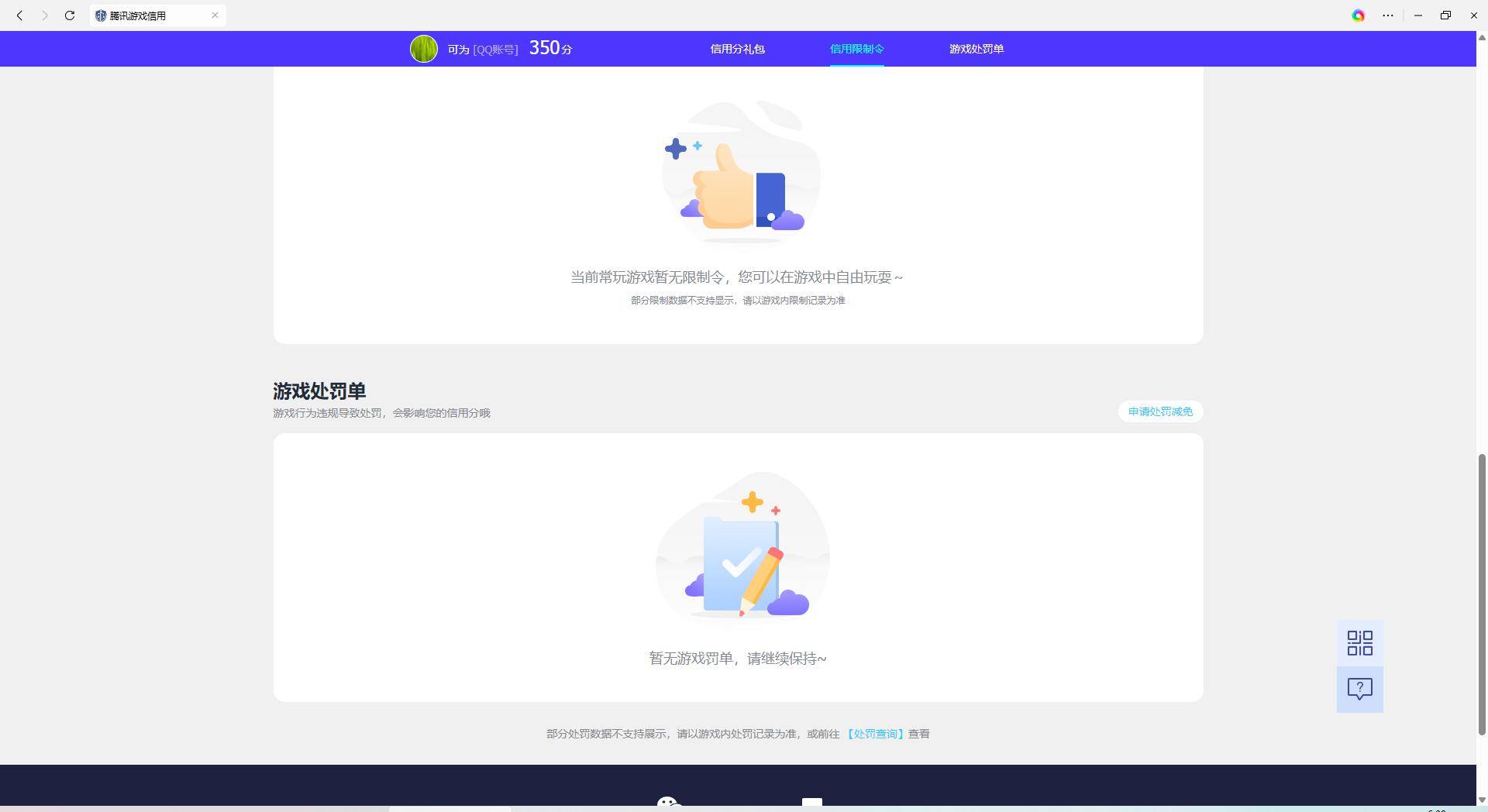Close the 腾讯游戏信用 tab
This screenshot has height=812, width=1488.
click(215, 15)
